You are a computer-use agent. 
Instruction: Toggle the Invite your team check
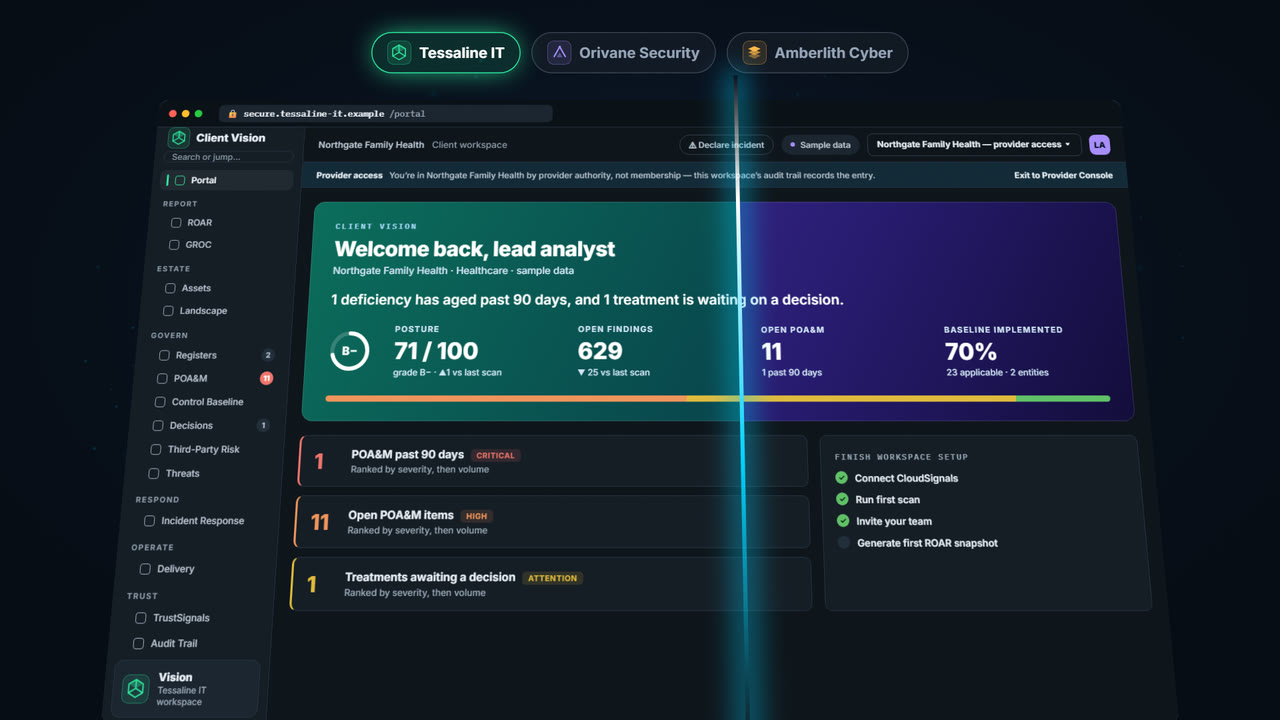pyautogui.click(x=843, y=521)
